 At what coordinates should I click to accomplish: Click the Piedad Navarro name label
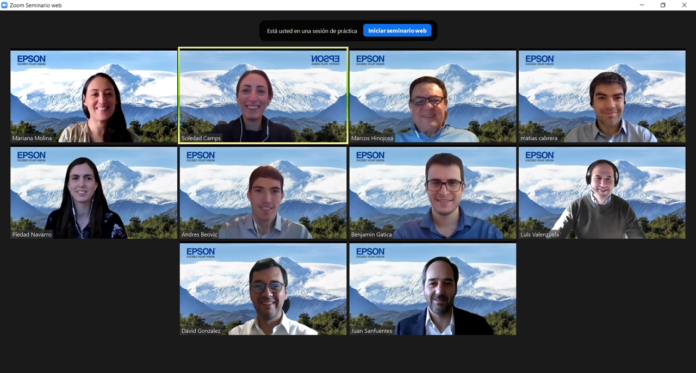(x=32, y=234)
